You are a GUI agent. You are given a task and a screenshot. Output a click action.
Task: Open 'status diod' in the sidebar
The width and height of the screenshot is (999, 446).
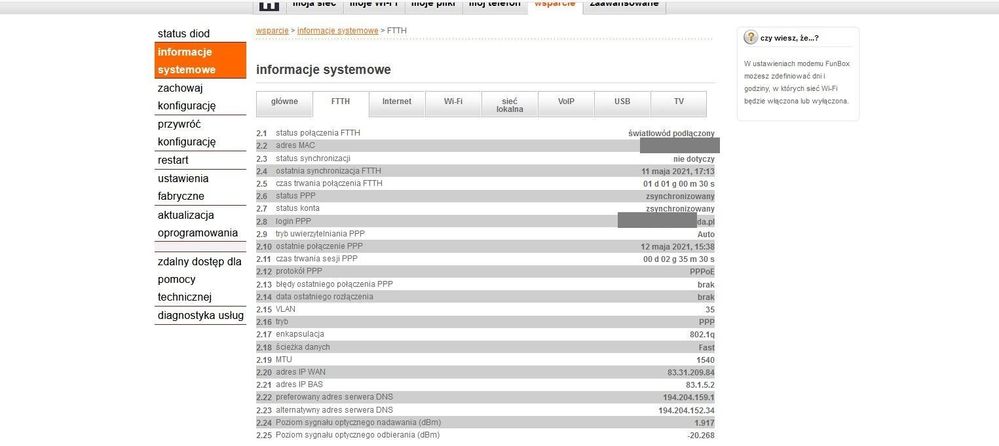(184, 34)
